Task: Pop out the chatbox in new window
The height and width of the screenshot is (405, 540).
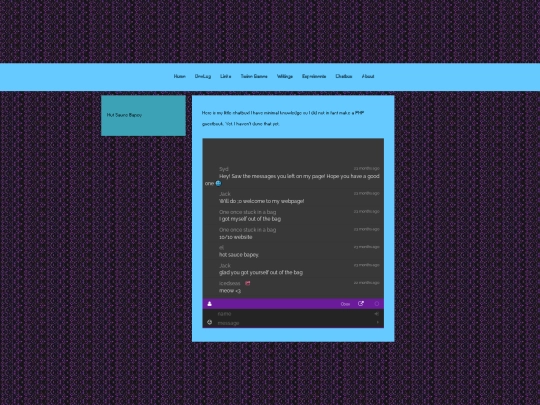Action: coord(361,304)
